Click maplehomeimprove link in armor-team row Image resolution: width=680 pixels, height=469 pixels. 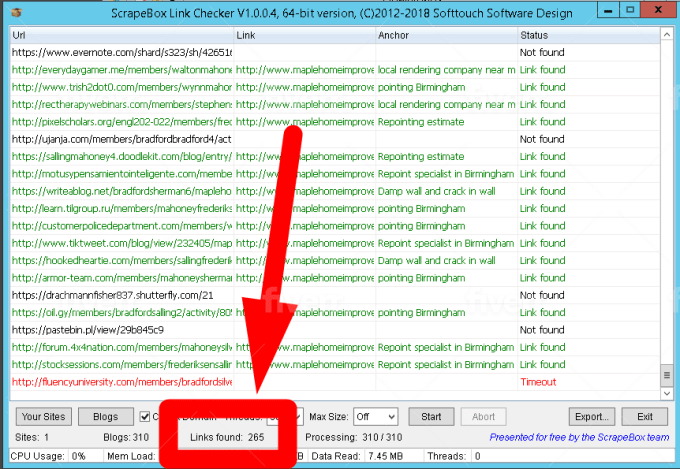point(304,278)
